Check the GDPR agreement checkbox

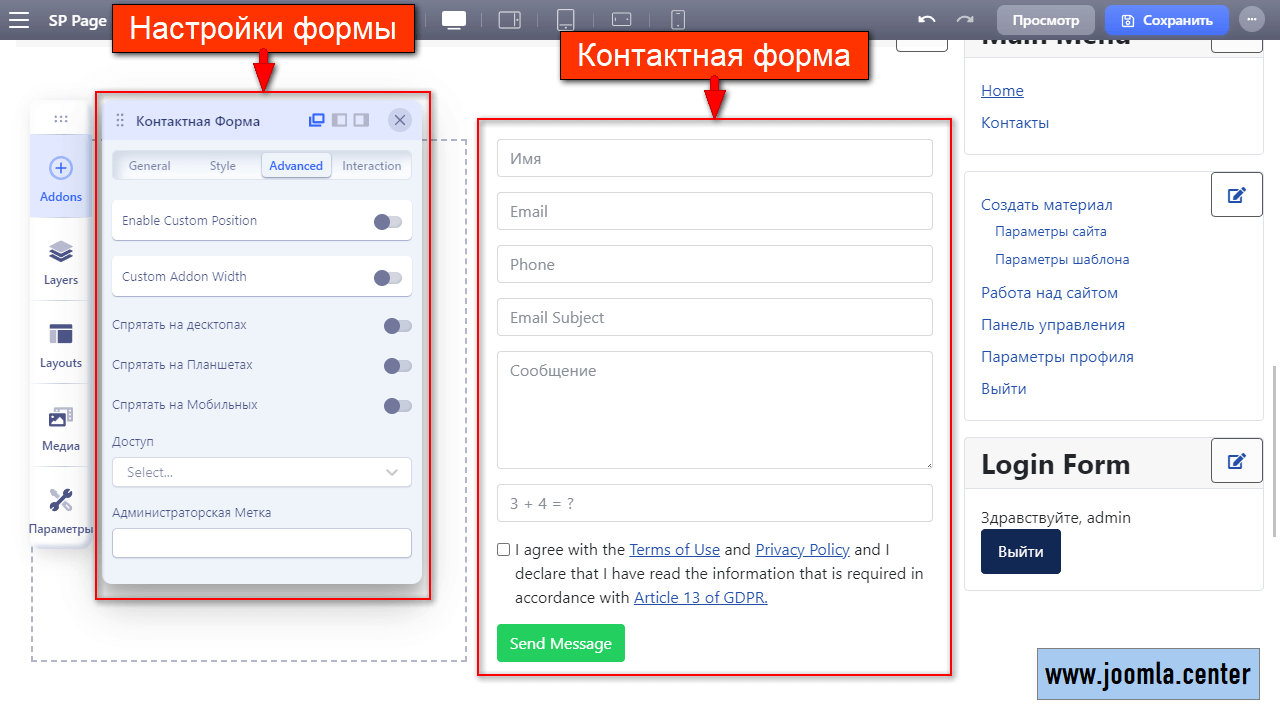[x=503, y=549]
